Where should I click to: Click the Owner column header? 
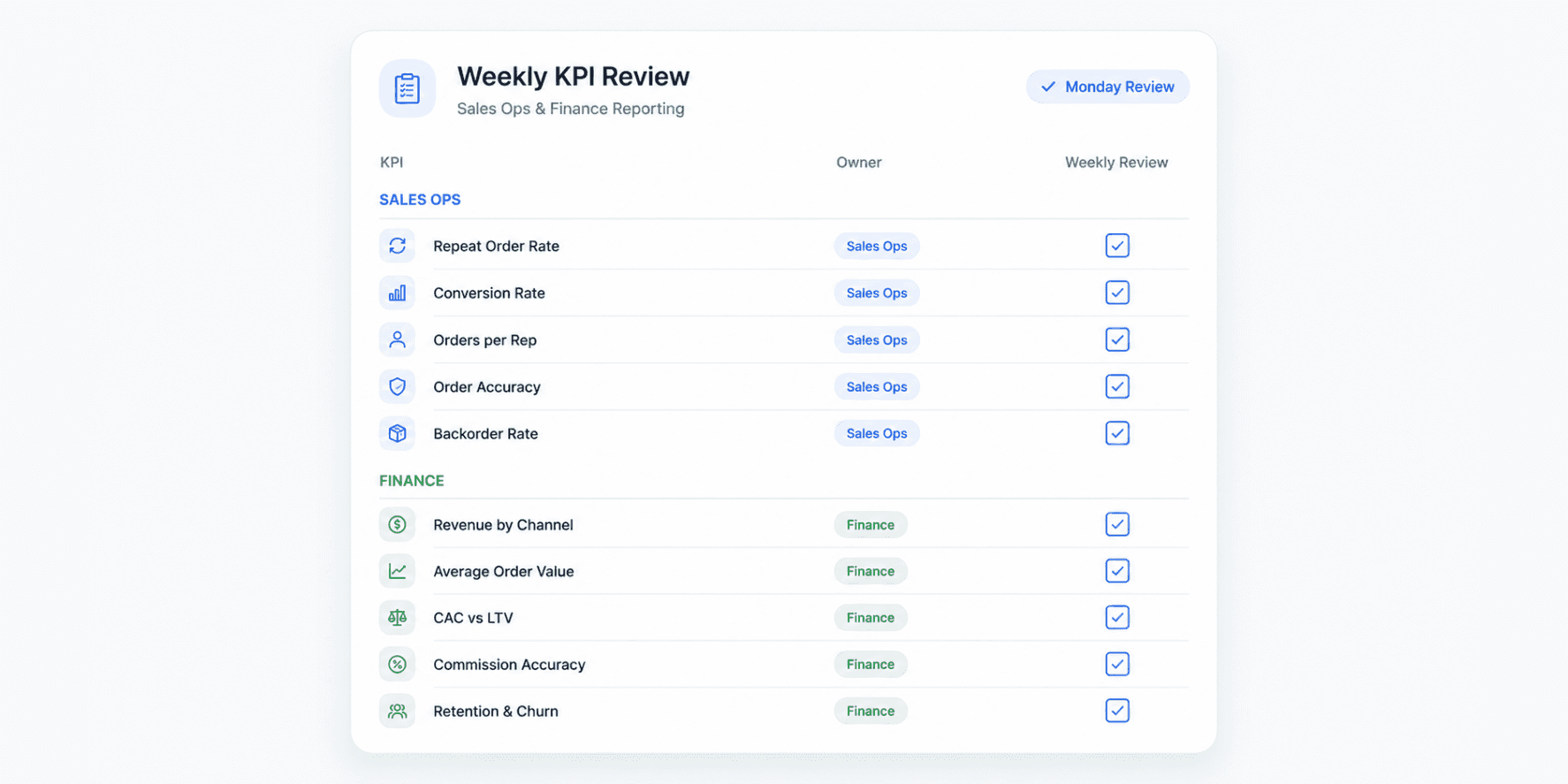pyautogui.click(x=859, y=163)
